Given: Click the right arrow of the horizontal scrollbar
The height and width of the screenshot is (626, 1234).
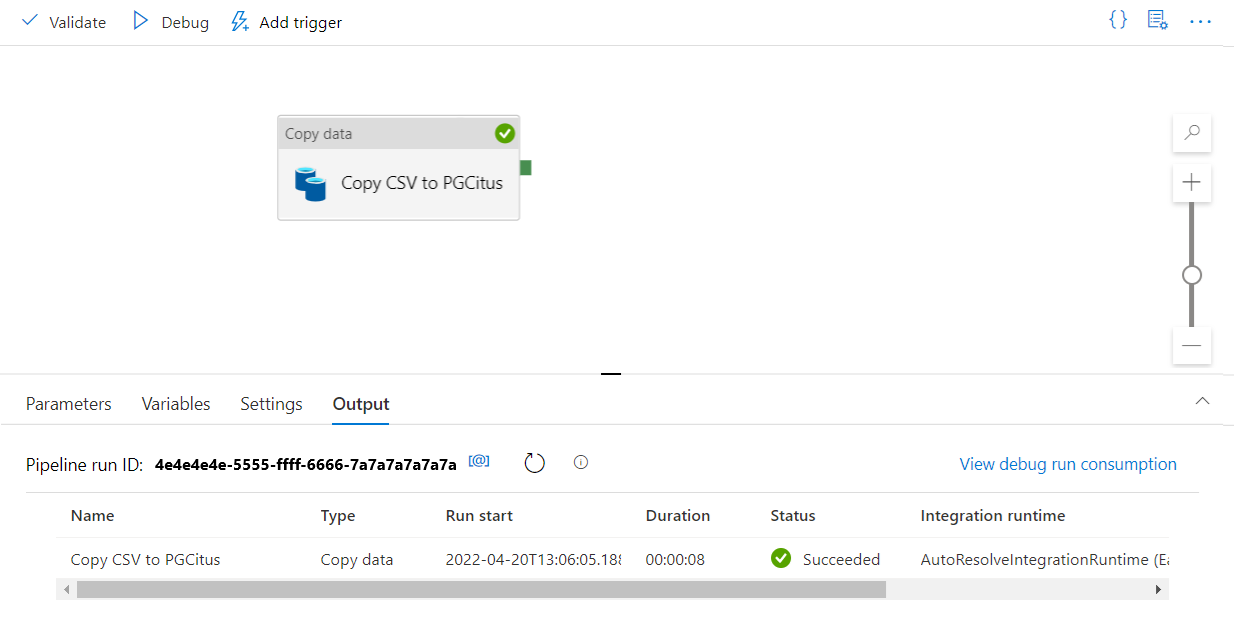Looking at the screenshot, I should 1158,590.
